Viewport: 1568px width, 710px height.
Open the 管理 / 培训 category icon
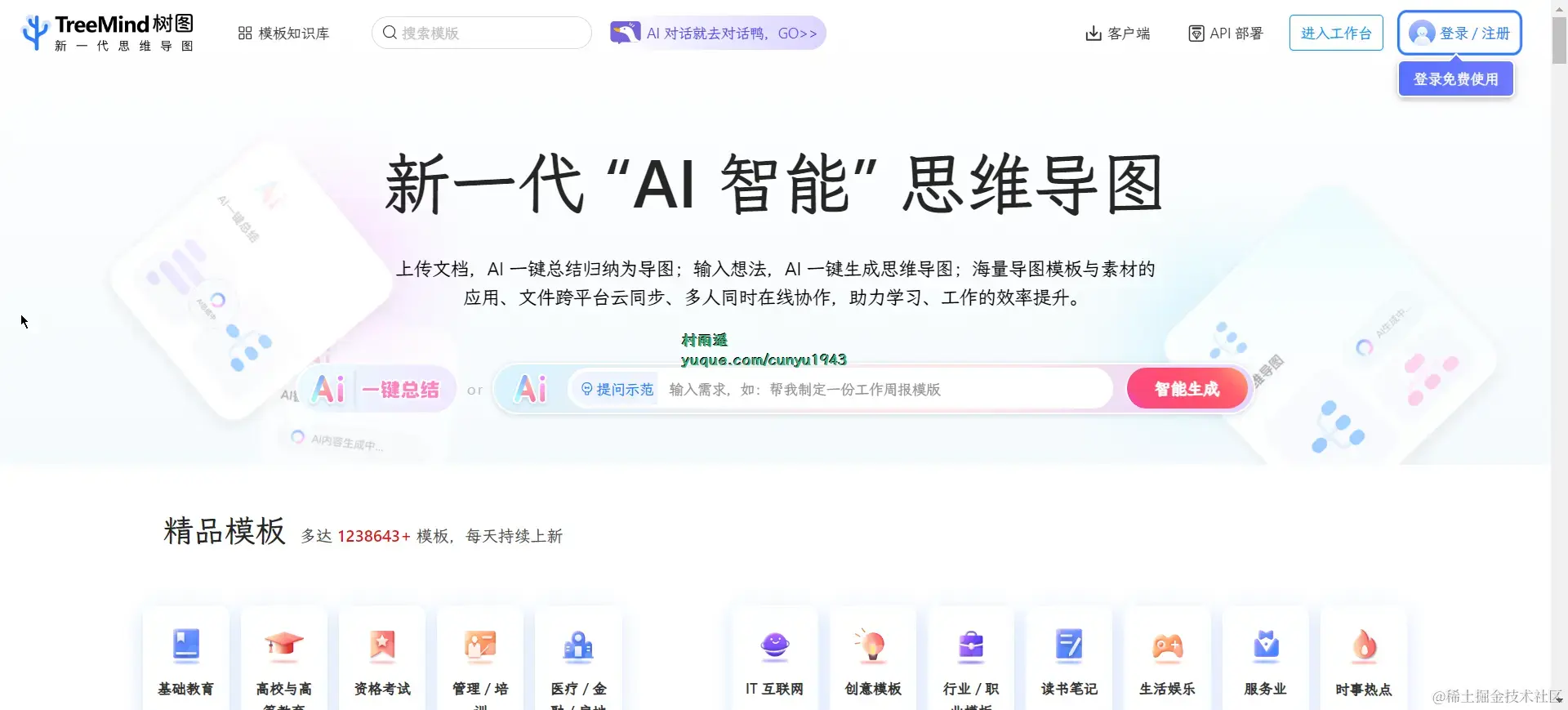click(x=480, y=645)
